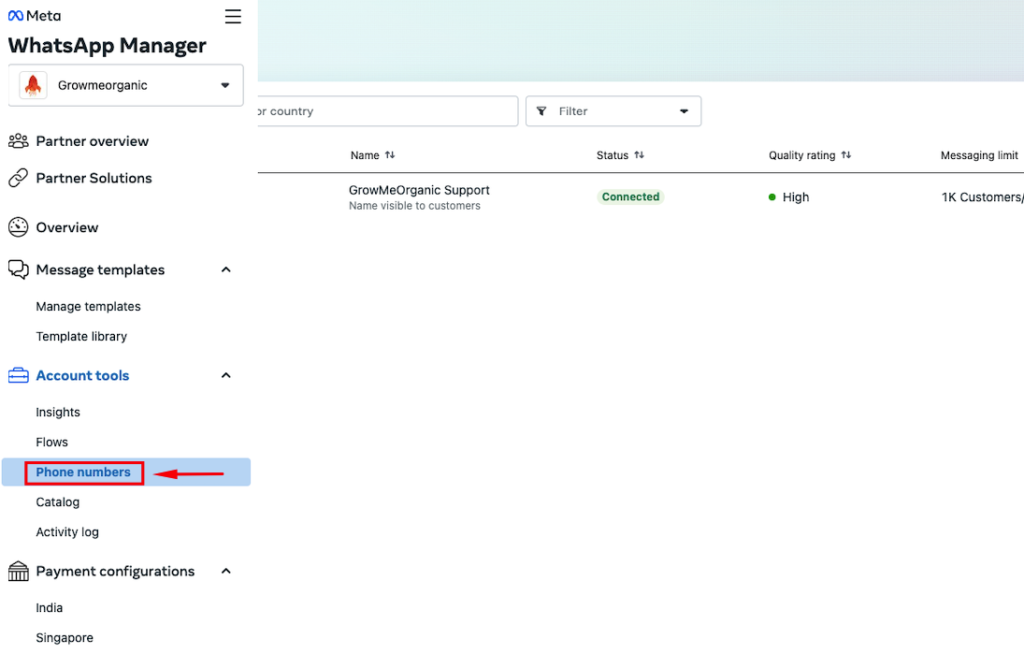1024x654 pixels.
Task: Click the High quality rating
Action: (x=789, y=197)
